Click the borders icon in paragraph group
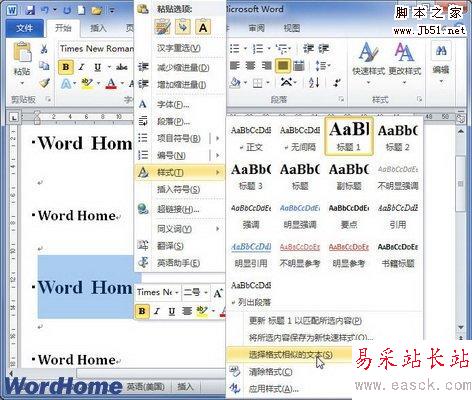The width and height of the screenshot is (472, 400). pyautogui.click(x=257, y=82)
